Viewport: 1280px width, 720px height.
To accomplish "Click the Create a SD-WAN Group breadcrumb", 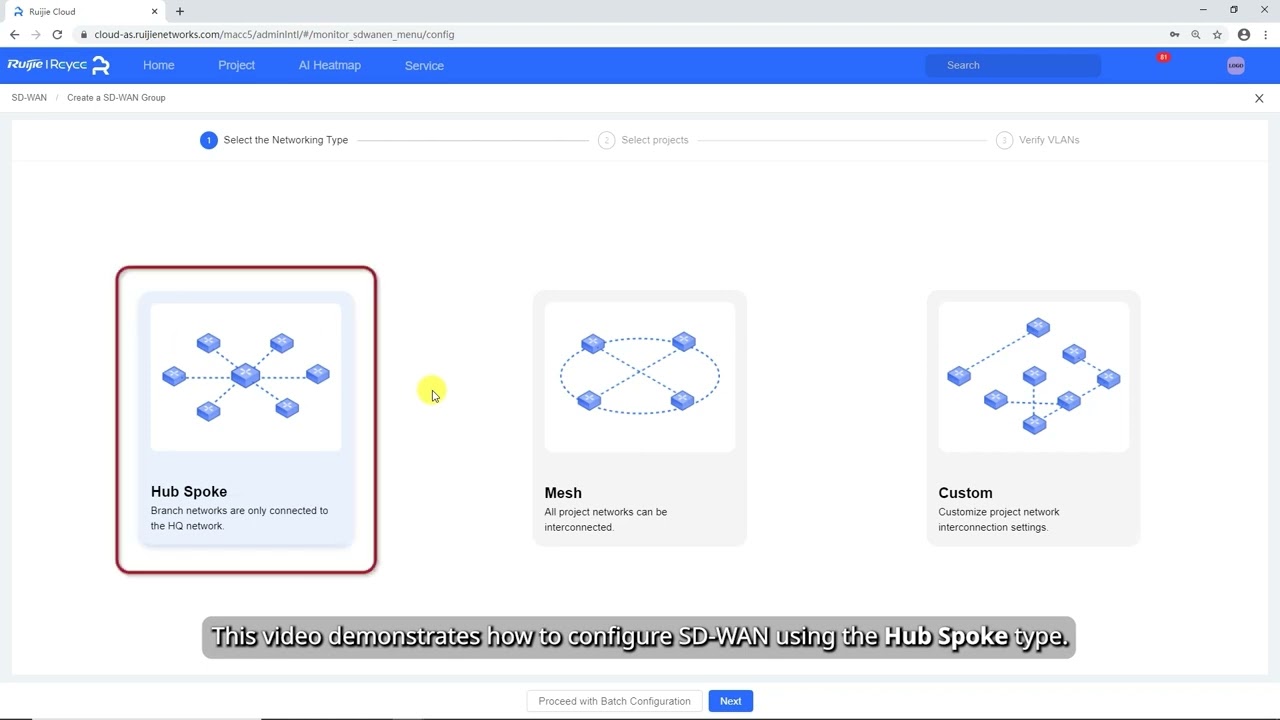I will 116,98.
